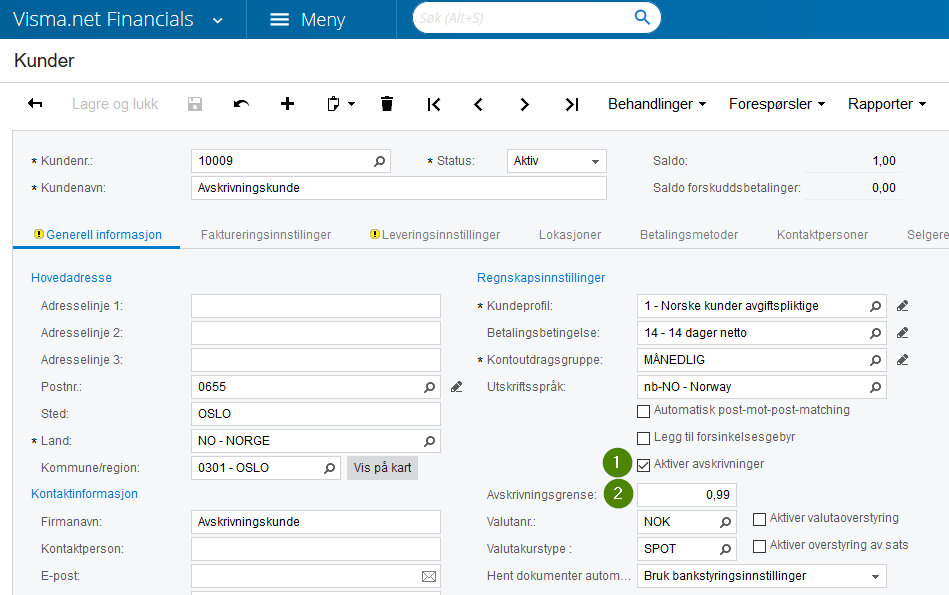The height and width of the screenshot is (595, 949).
Task: Click the Firmanavn input field
Action: point(316,522)
